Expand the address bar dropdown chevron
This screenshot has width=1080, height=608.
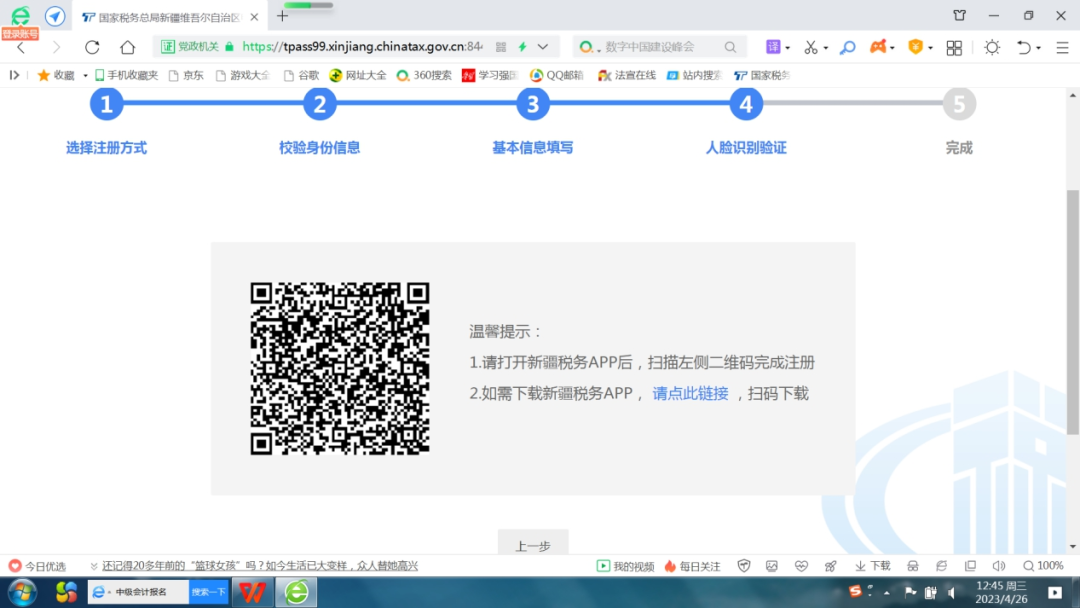click(543, 47)
